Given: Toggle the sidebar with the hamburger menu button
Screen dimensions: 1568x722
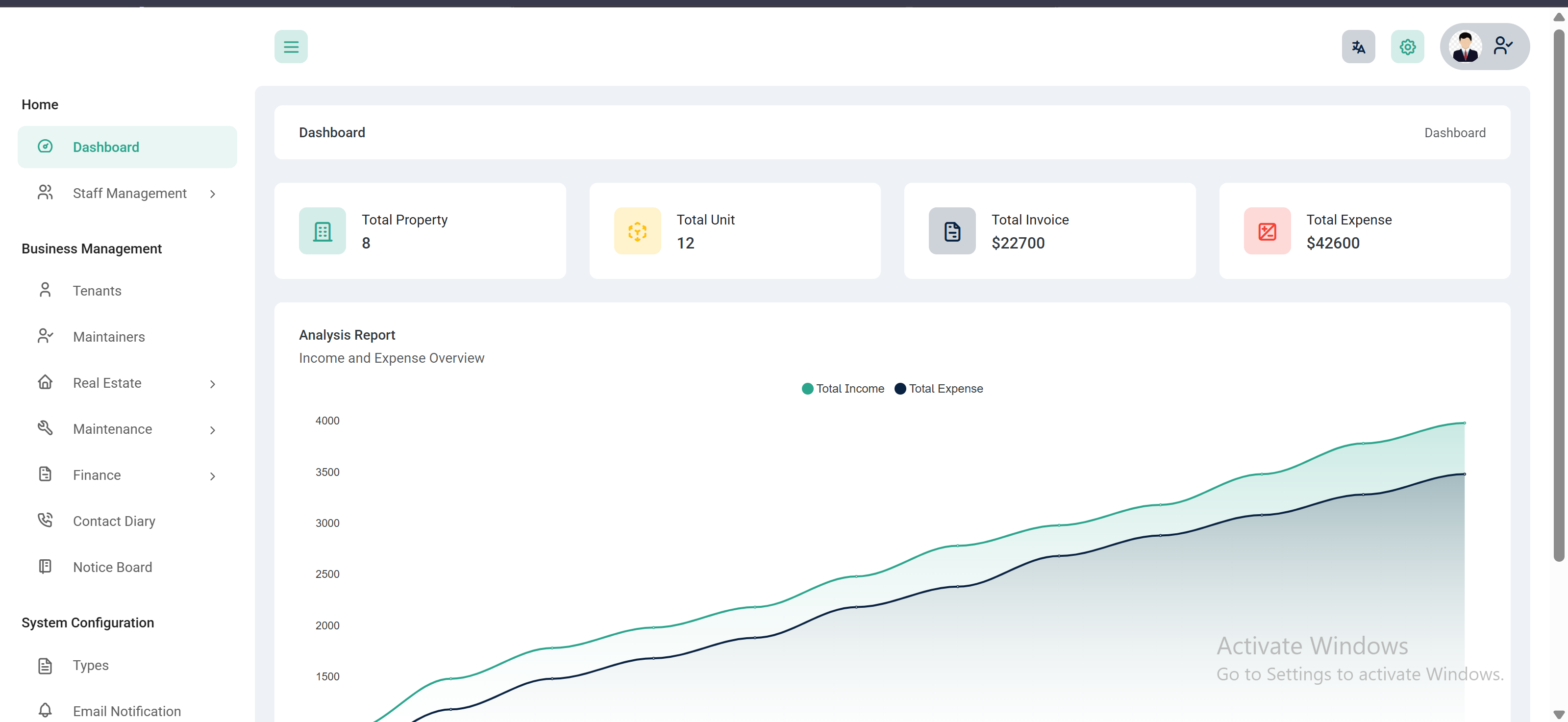Looking at the screenshot, I should (291, 47).
